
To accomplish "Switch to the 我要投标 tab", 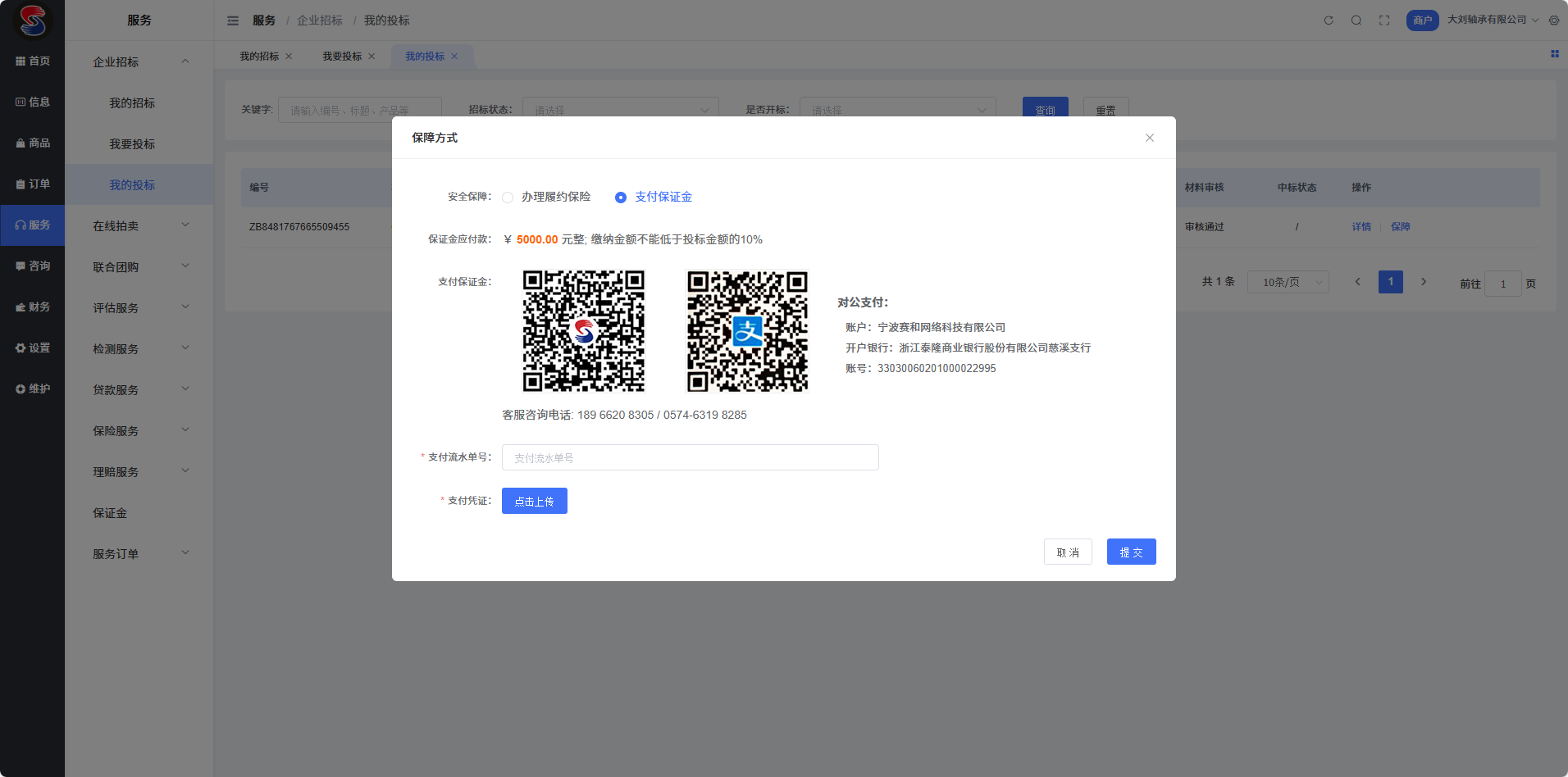I will [x=342, y=57].
